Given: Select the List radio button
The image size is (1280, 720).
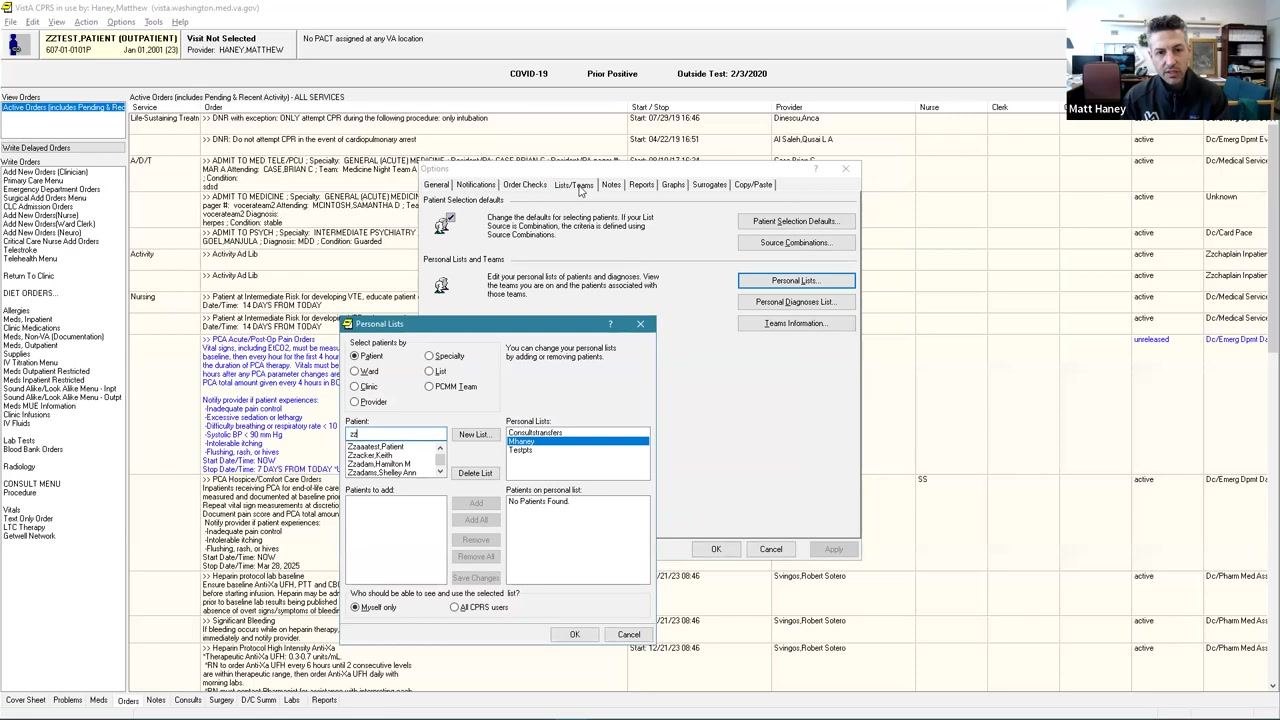Looking at the screenshot, I should 429,371.
